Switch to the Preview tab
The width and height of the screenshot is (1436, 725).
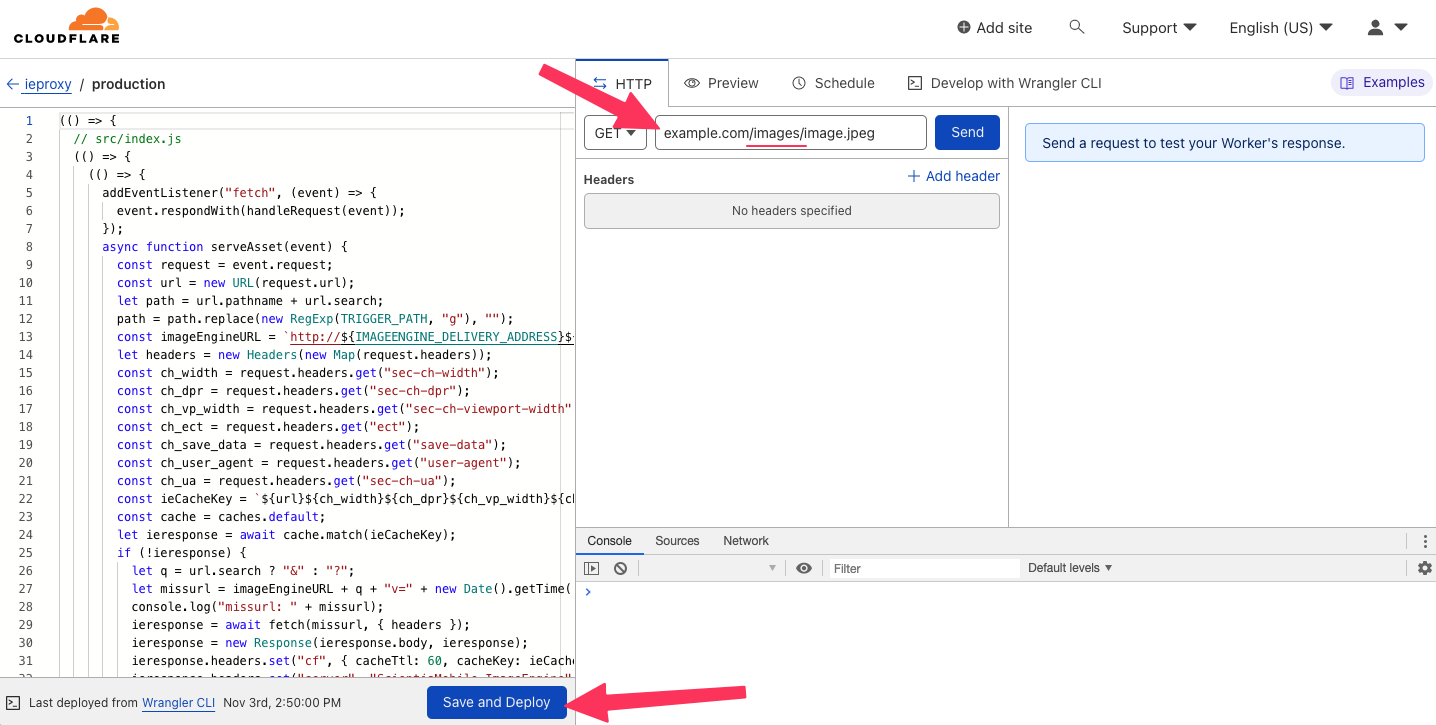pyautogui.click(x=721, y=83)
